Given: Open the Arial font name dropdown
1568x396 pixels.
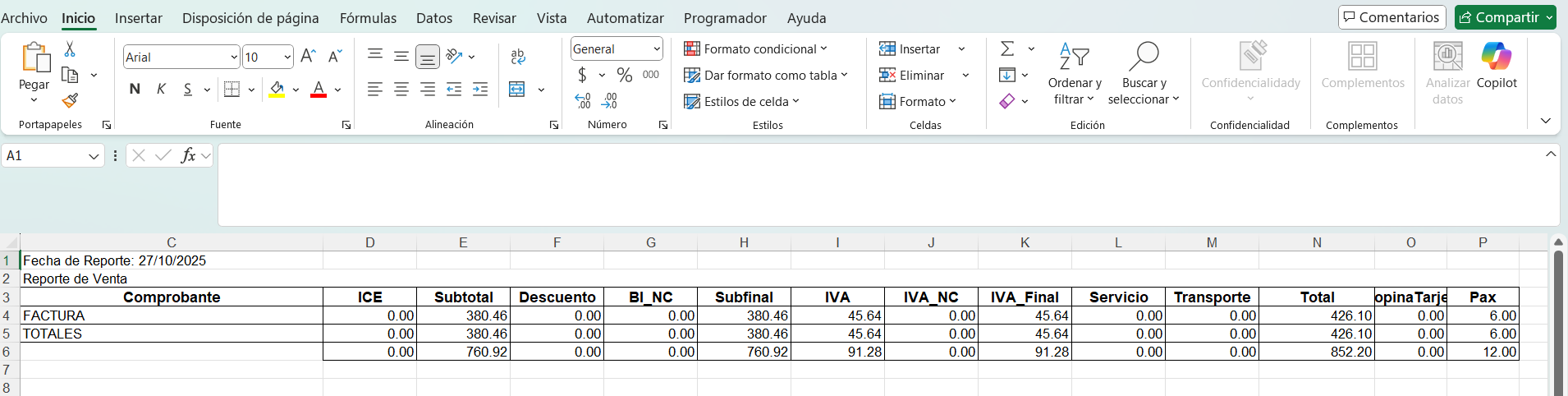Looking at the screenshot, I should [x=234, y=58].
